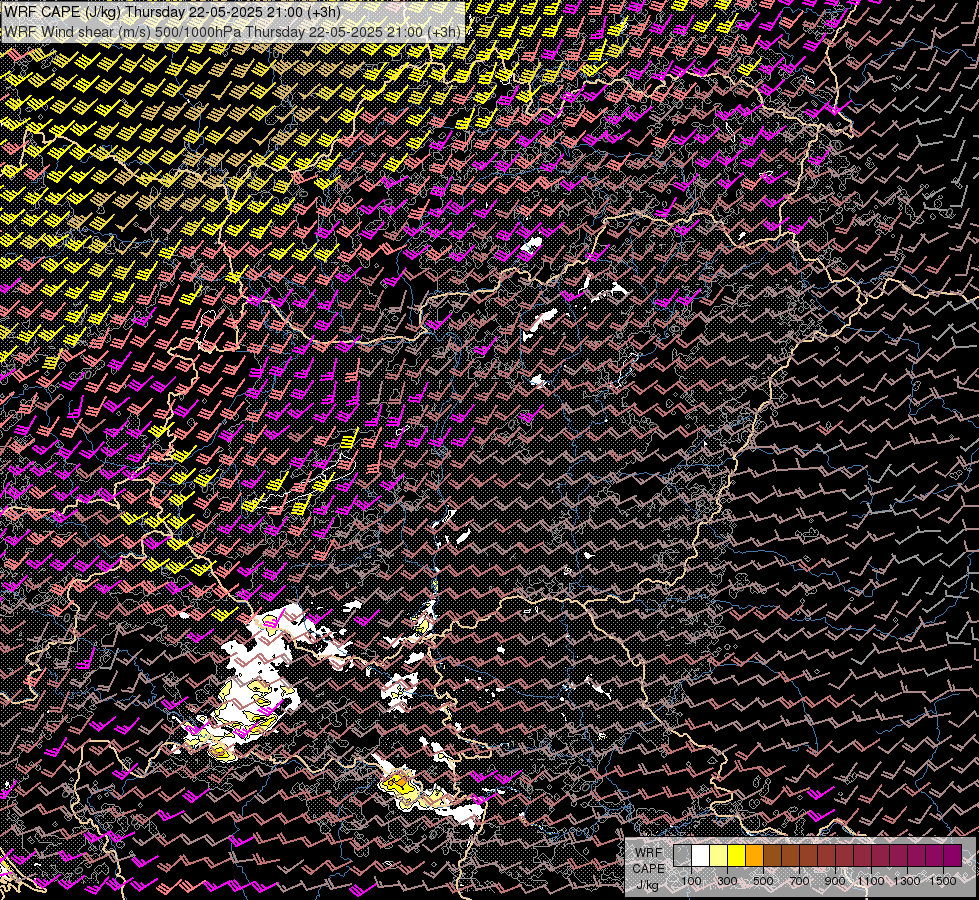Click the last purple legend swatch above 1500
Image resolution: width=979 pixels, height=900 pixels.
[x=953, y=856]
